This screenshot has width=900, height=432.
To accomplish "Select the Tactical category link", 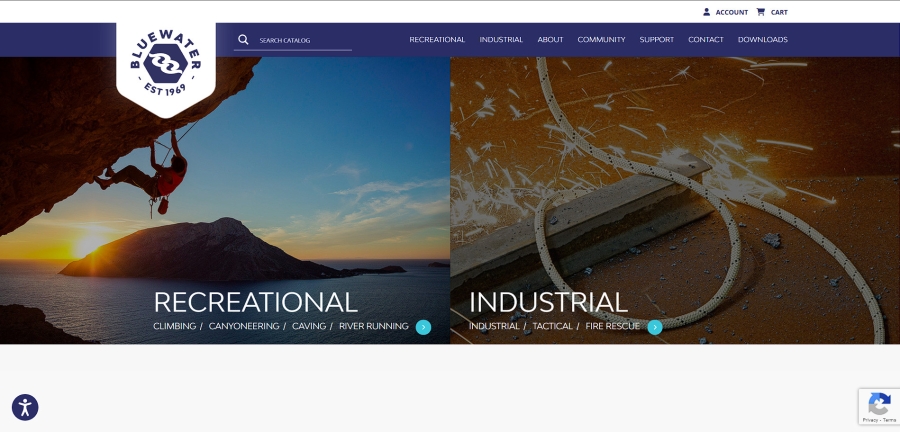I will (x=552, y=326).
